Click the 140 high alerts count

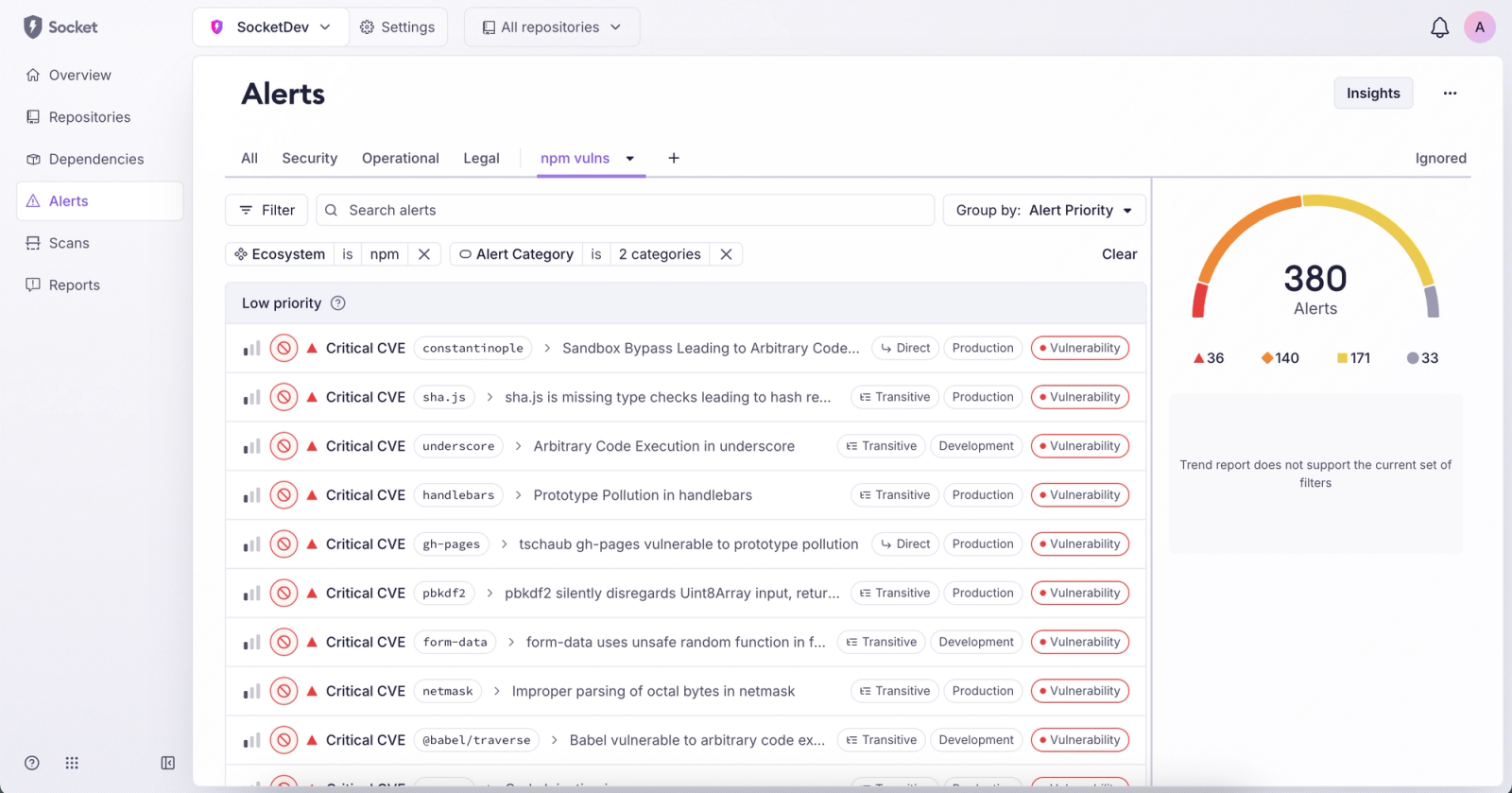pos(1280,358)
